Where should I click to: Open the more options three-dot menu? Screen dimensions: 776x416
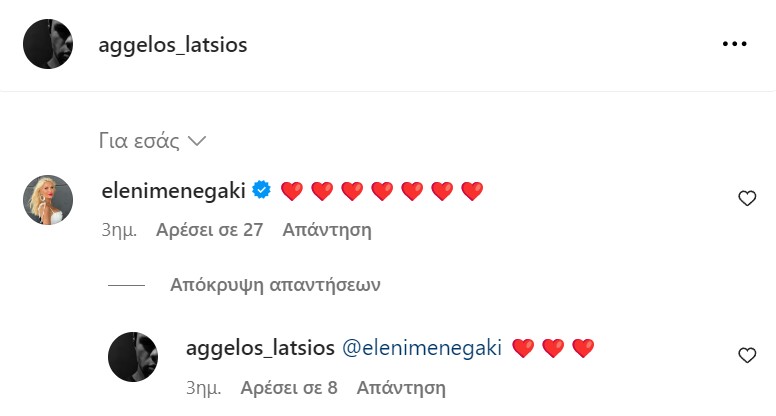pyautogui.click(x=735, y=45)
